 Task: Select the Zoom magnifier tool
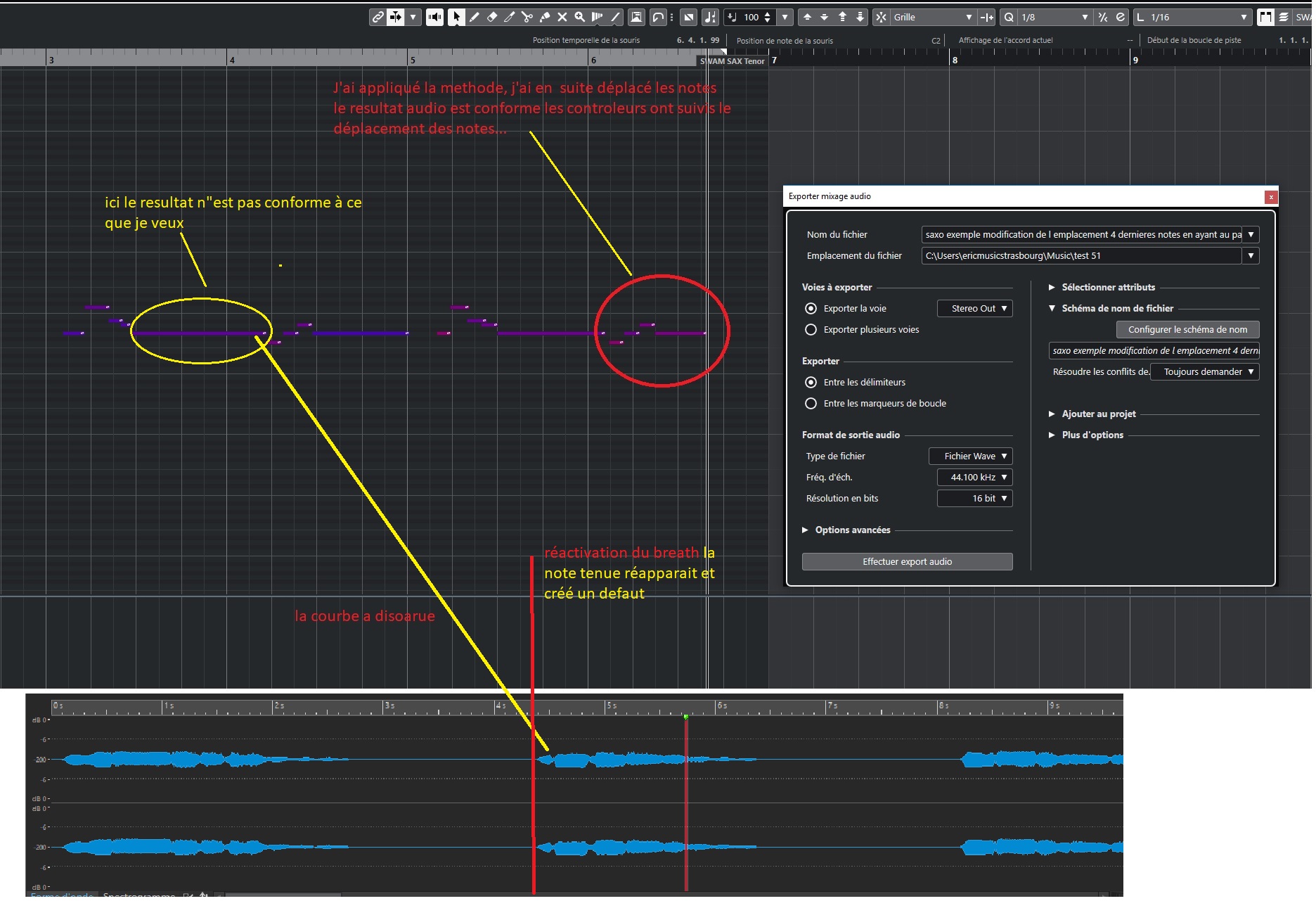point(580,17)
